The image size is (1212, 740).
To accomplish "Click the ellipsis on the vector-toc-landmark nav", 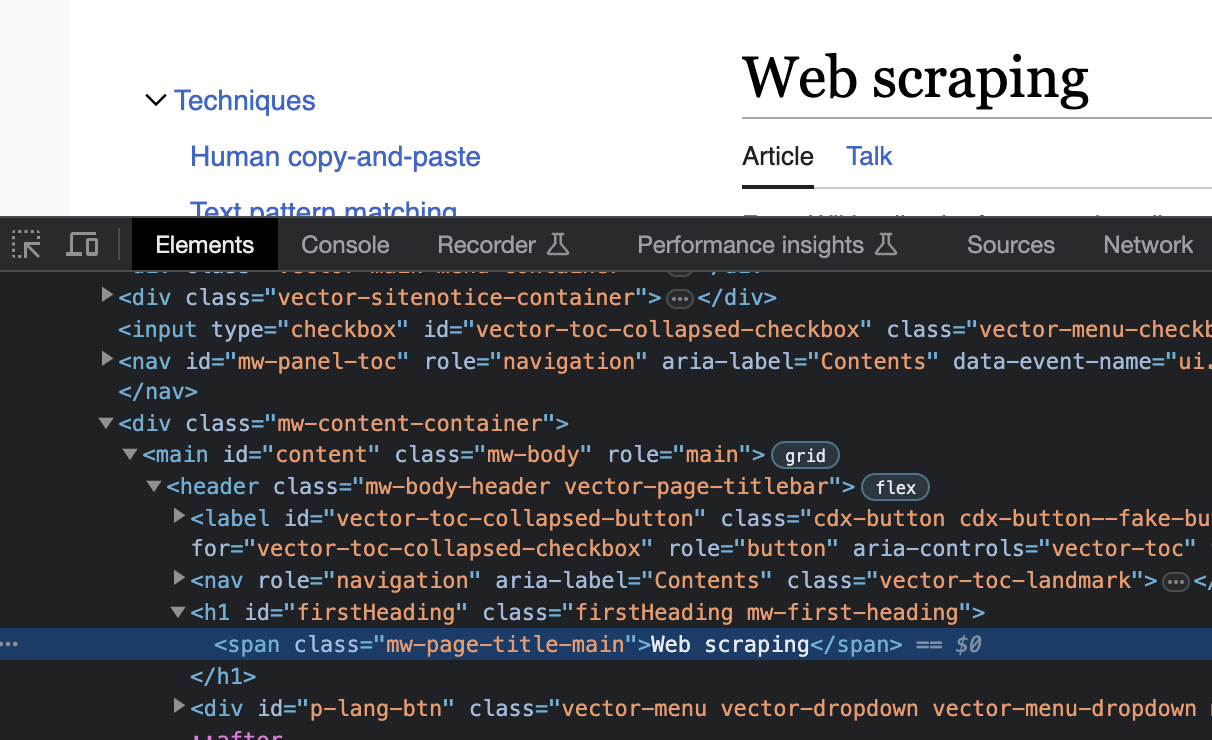I will click(1176, 580).
